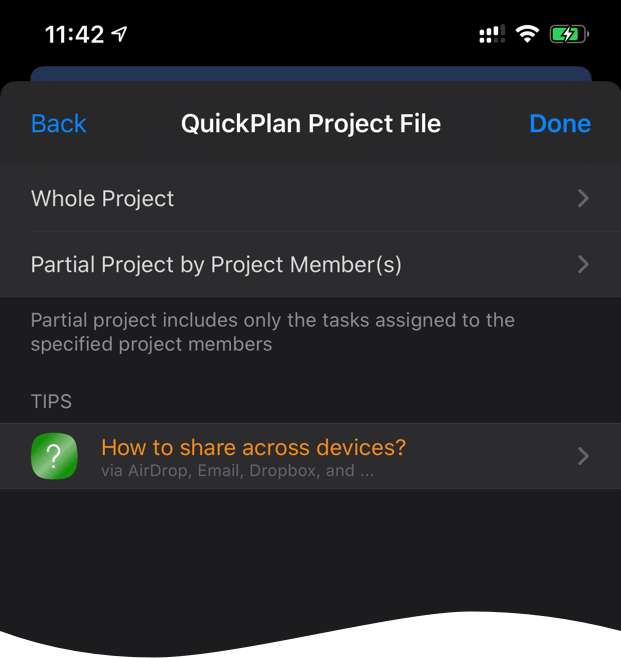Click the QuickPlan Project File title

pyautogui.click(x=310, y=124)
